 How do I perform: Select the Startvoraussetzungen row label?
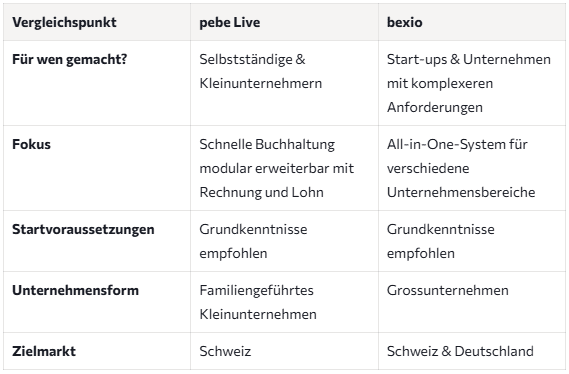coord(83,229)
